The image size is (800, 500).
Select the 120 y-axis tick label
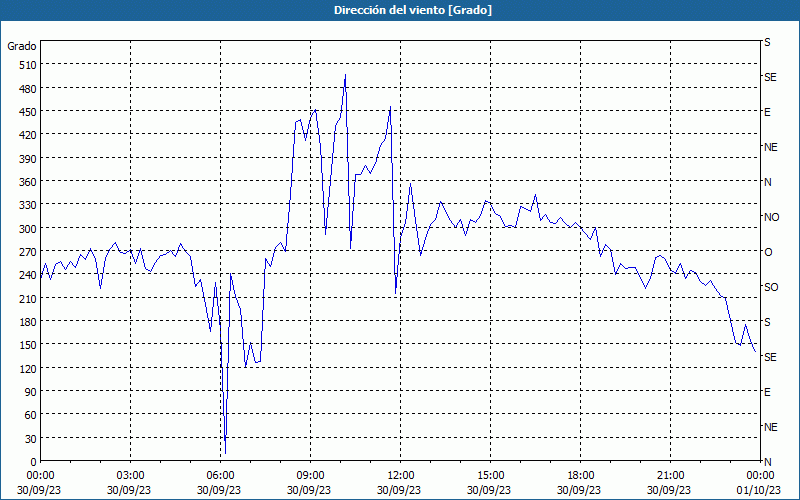pos(28,369)
